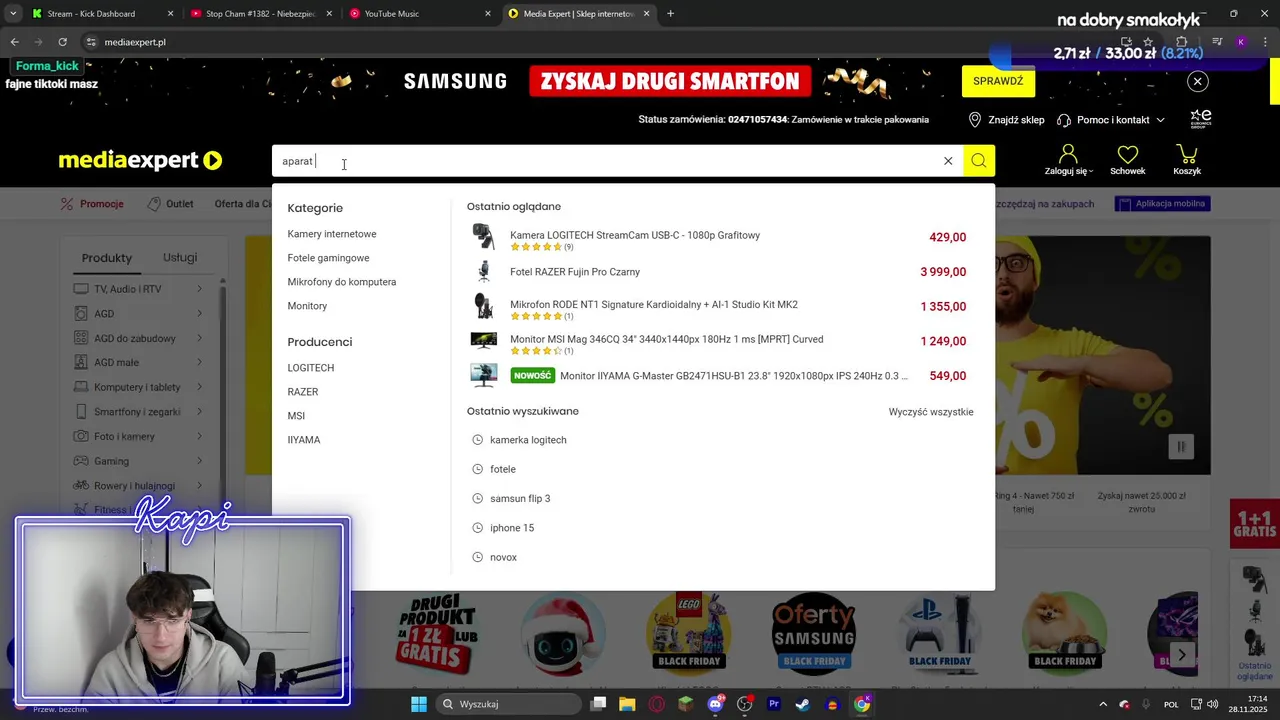This screenshot has height=720, width=1280.
Task: Click the yellow search magnifier button
Action: 979,161
